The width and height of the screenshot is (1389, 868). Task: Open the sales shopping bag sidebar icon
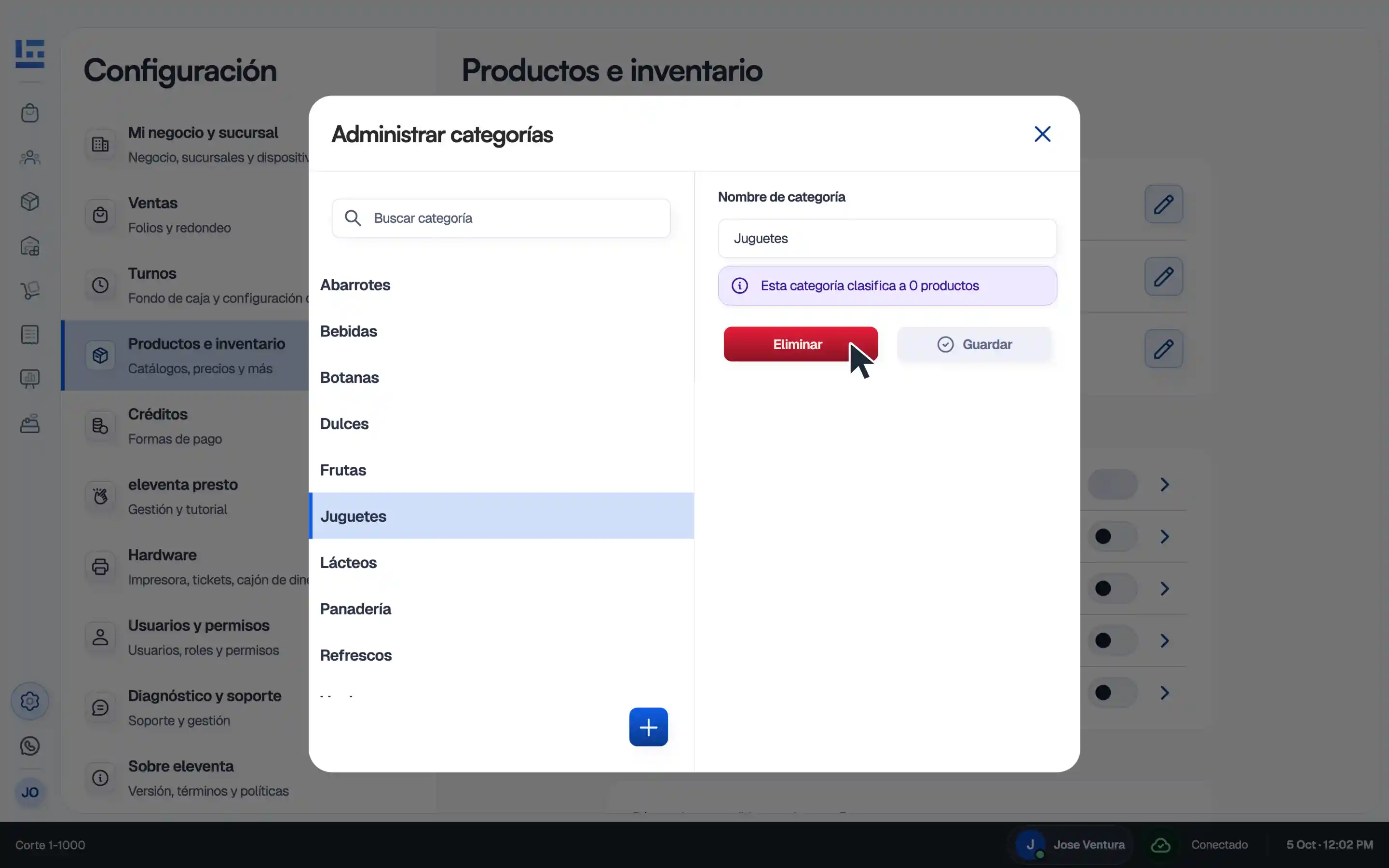30,113
